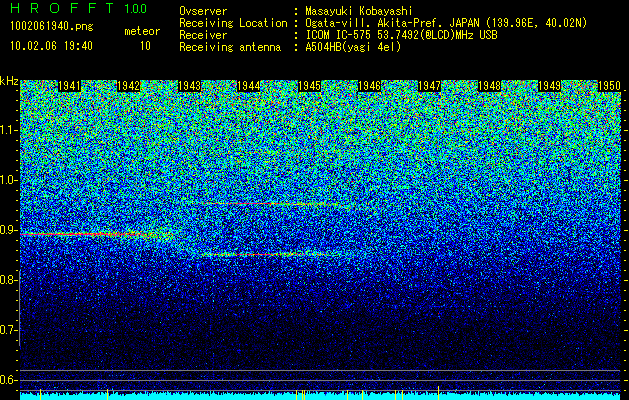The width and height of the screenshot is (629, 400).
Task: Click the 1947 time marker
Action: (429, 86)
